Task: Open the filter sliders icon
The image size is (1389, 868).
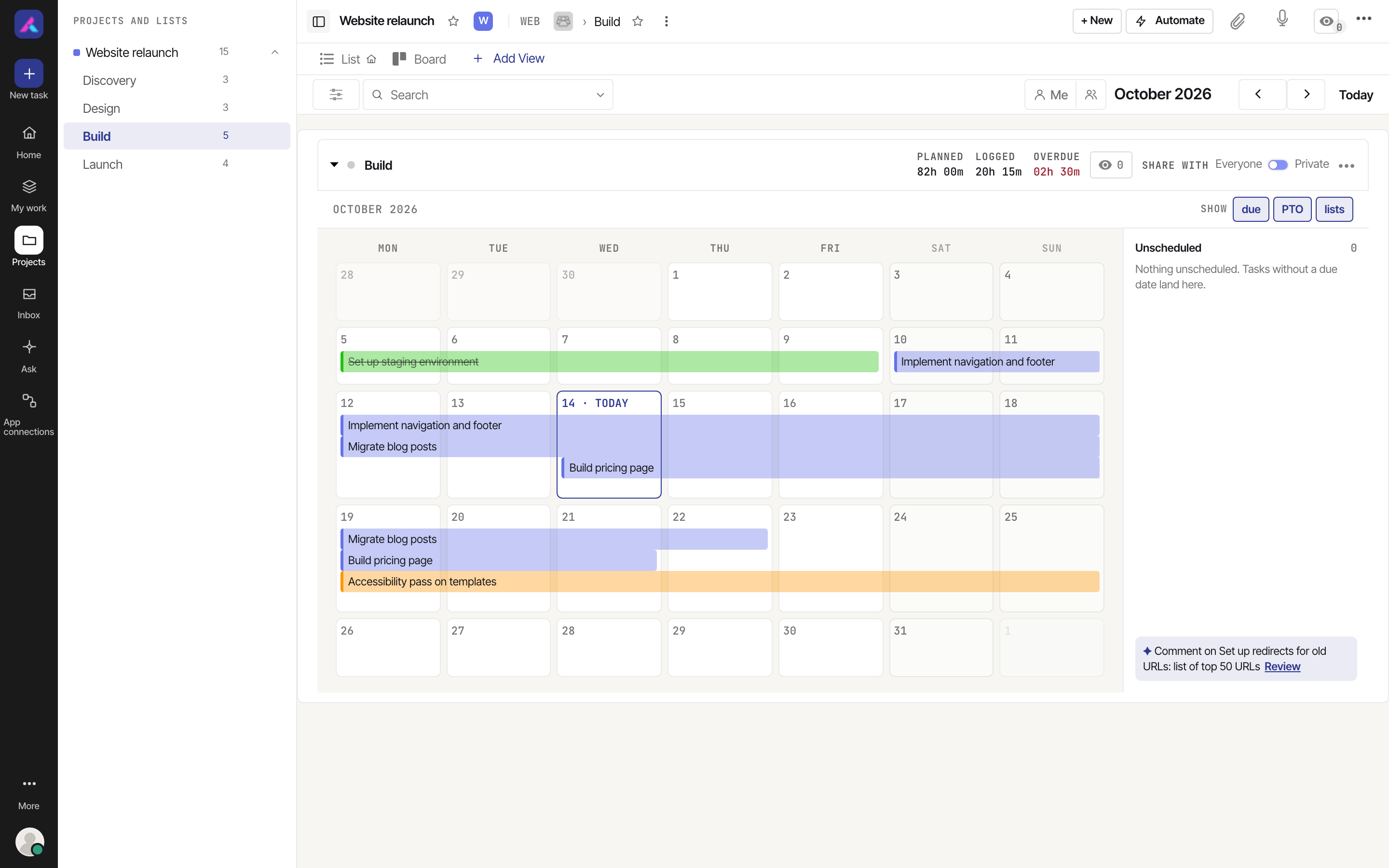Action: point(336,95)
